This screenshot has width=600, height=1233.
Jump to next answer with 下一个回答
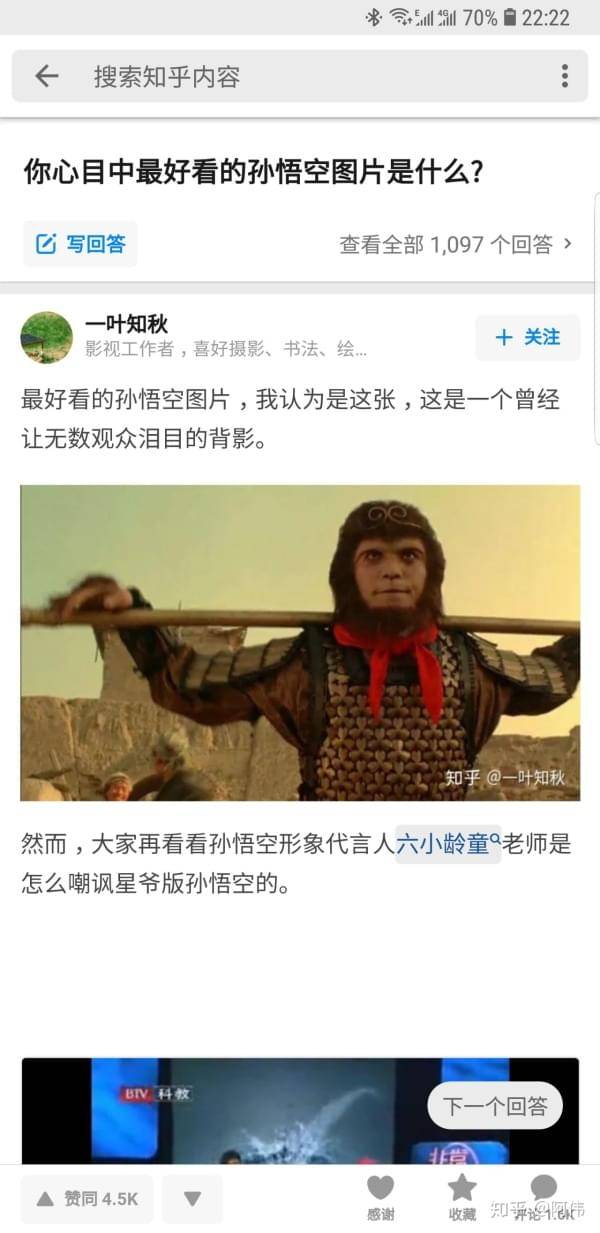[496, 1106]
